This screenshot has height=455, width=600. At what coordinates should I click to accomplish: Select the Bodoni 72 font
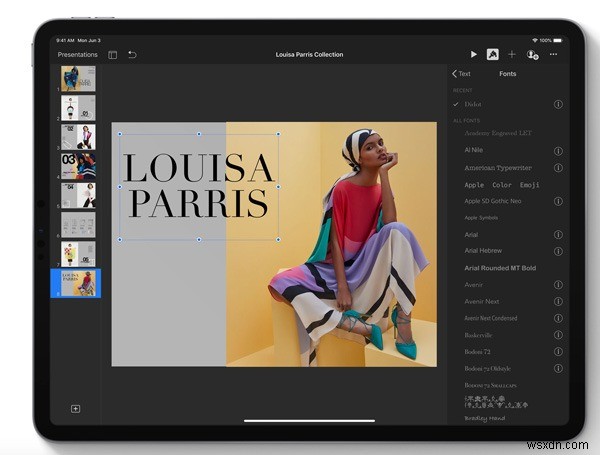(477, 352)
